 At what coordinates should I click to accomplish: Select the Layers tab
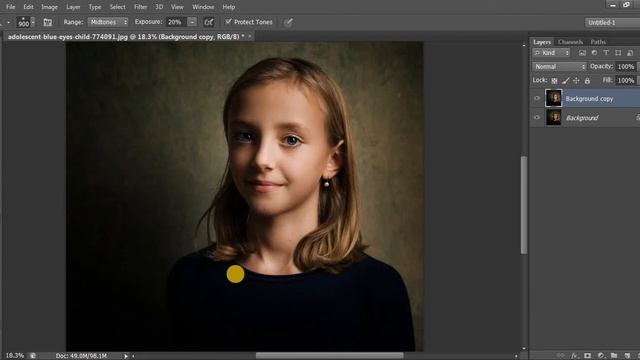coord(542,42)
